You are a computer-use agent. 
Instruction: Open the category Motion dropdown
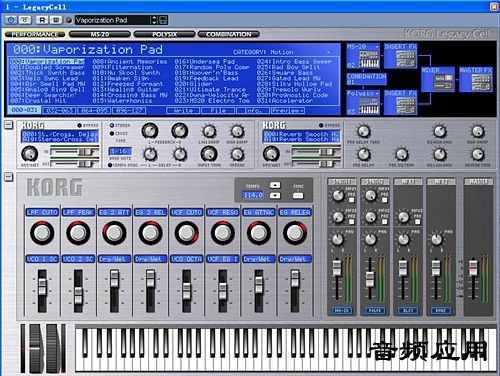tap(328, 52)
